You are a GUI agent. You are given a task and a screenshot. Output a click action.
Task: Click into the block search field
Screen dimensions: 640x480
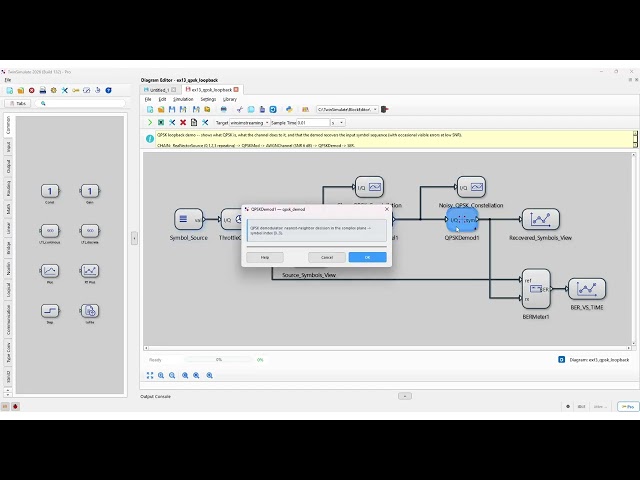[80, 104]
